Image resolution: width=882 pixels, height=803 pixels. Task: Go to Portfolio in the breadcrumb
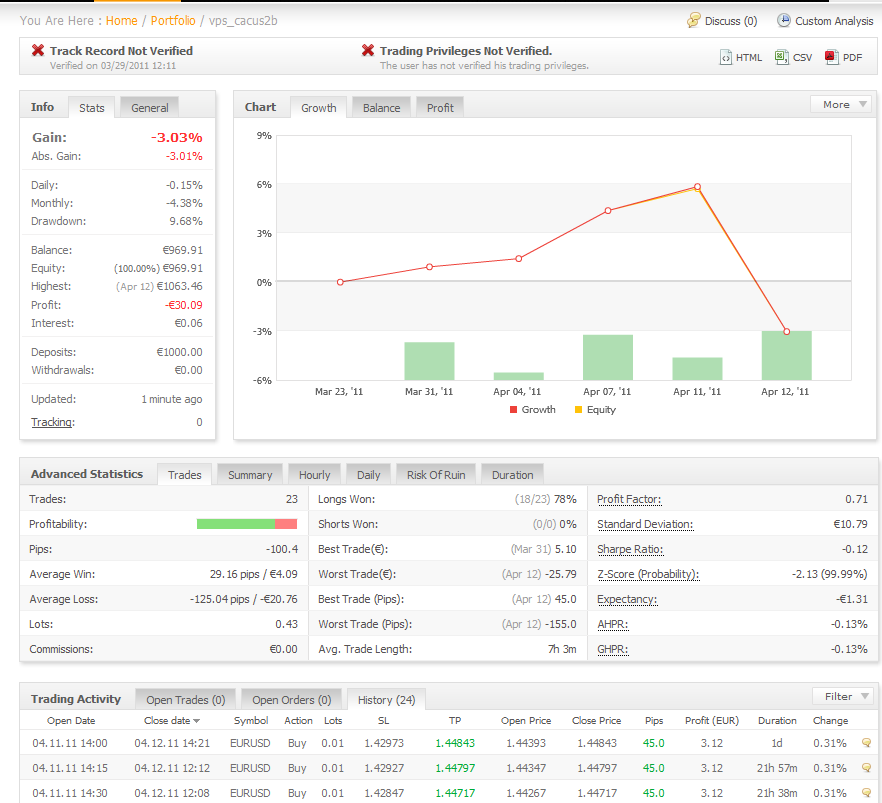(x=173, y=21)
